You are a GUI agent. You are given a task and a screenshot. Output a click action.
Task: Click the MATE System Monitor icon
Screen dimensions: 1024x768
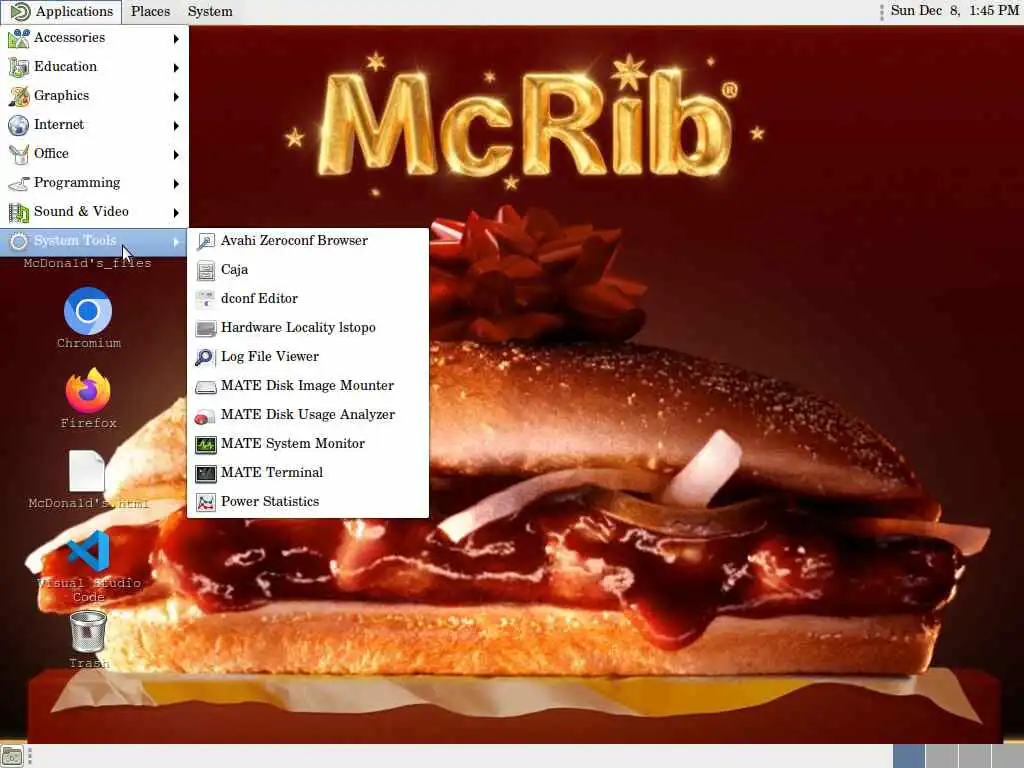[206, 444]
